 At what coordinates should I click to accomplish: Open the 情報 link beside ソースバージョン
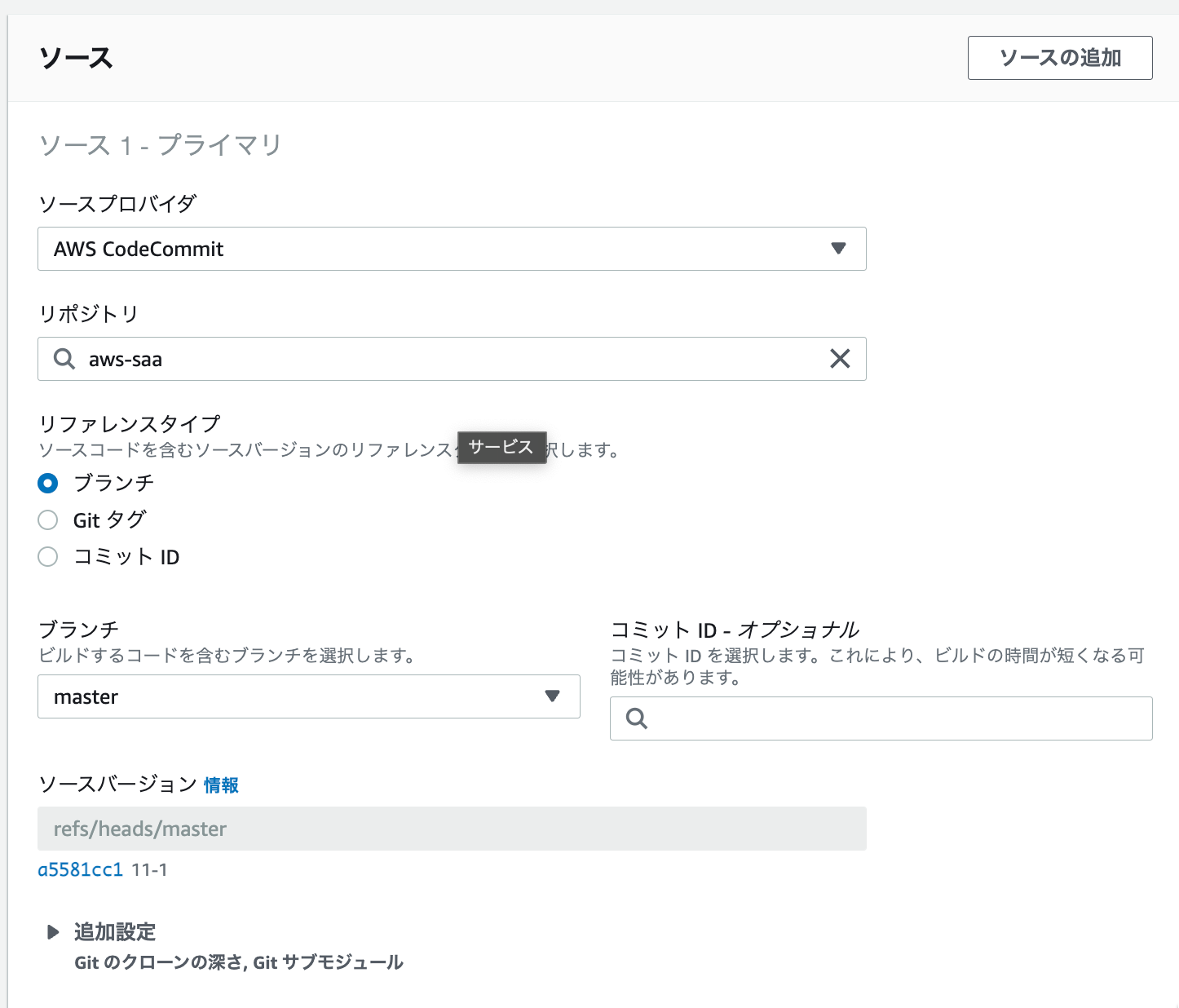point(221,785)
